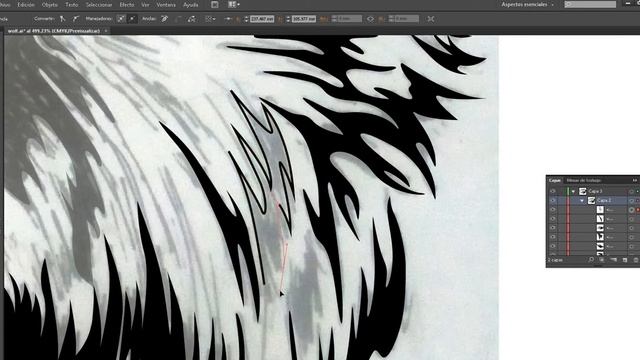Viewport: 640px width, 360px height.
Task: Switch to the Mesas de trabajo tab
Action: [x=584, y=180]
